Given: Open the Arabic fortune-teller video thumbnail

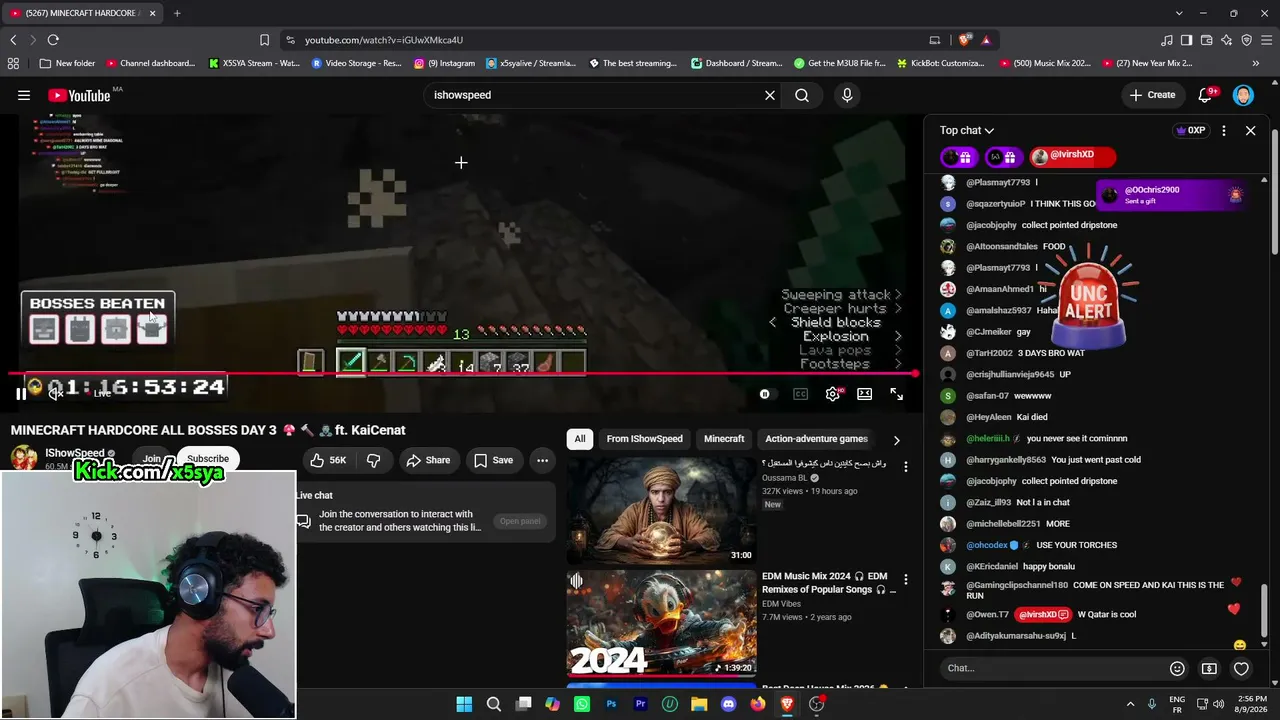Looking at the screenshot, I should (x=661, y=511).
